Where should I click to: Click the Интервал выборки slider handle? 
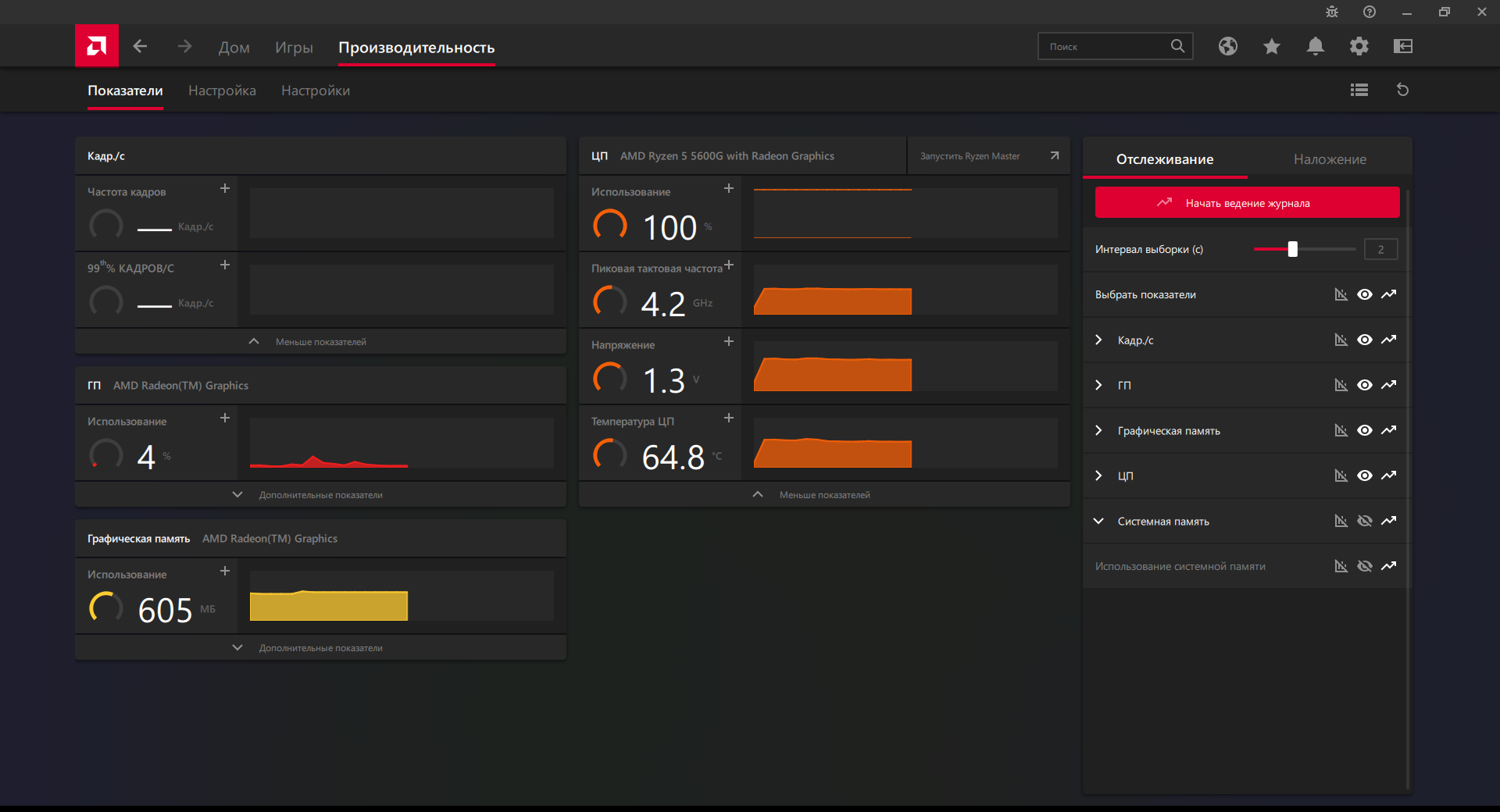click(x=1293, y=249)
